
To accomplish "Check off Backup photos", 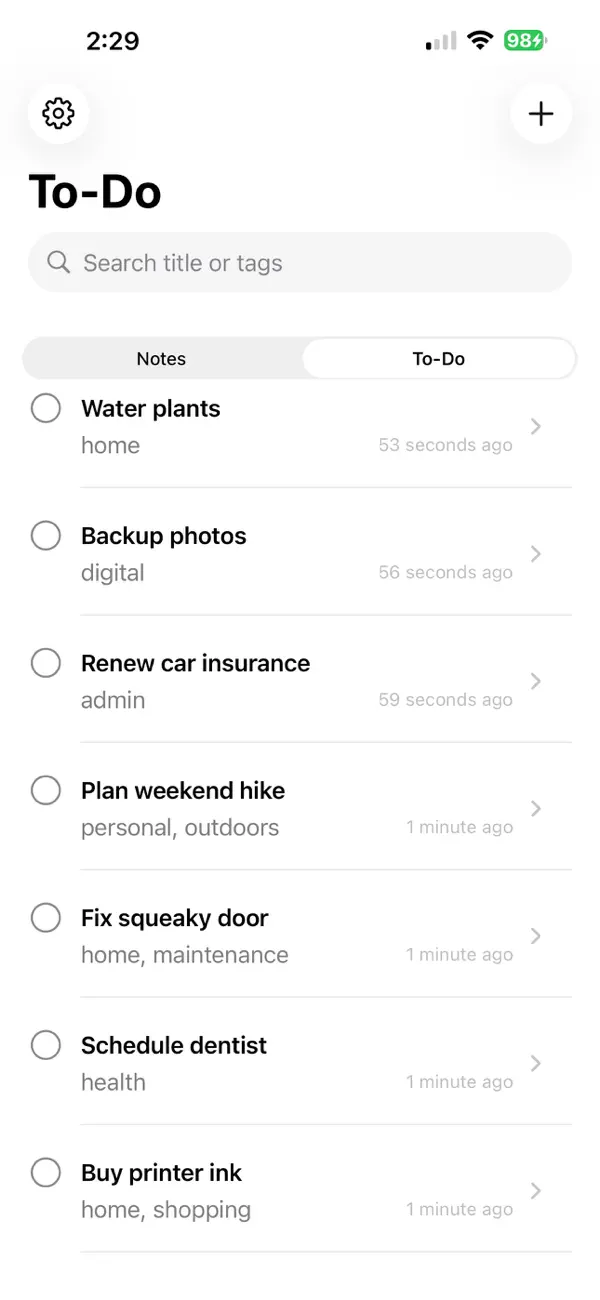I will (x=46, y=535).
